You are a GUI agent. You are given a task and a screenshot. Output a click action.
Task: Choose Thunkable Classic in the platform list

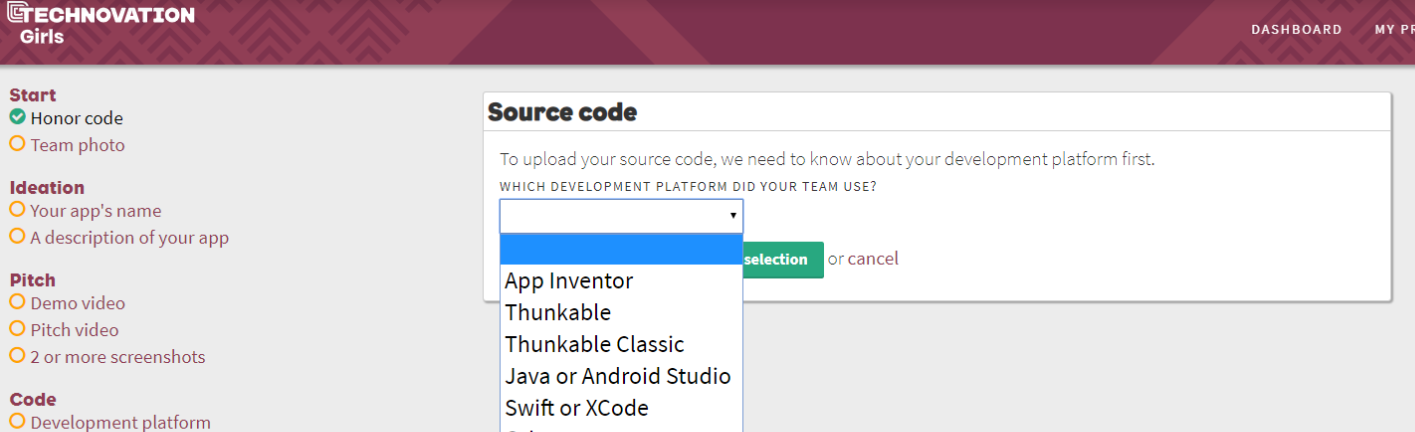(x=594, y=344)
